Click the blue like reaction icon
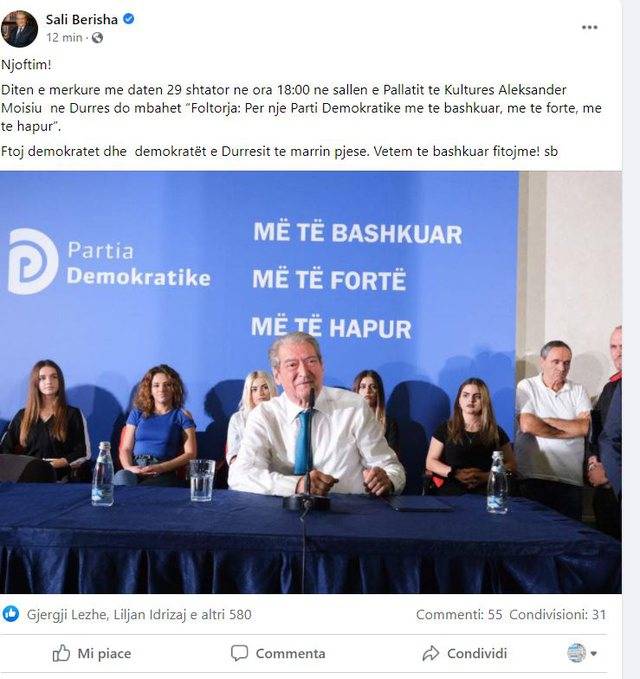The width and height of the screenshot is (640, 679). (11, 614)
